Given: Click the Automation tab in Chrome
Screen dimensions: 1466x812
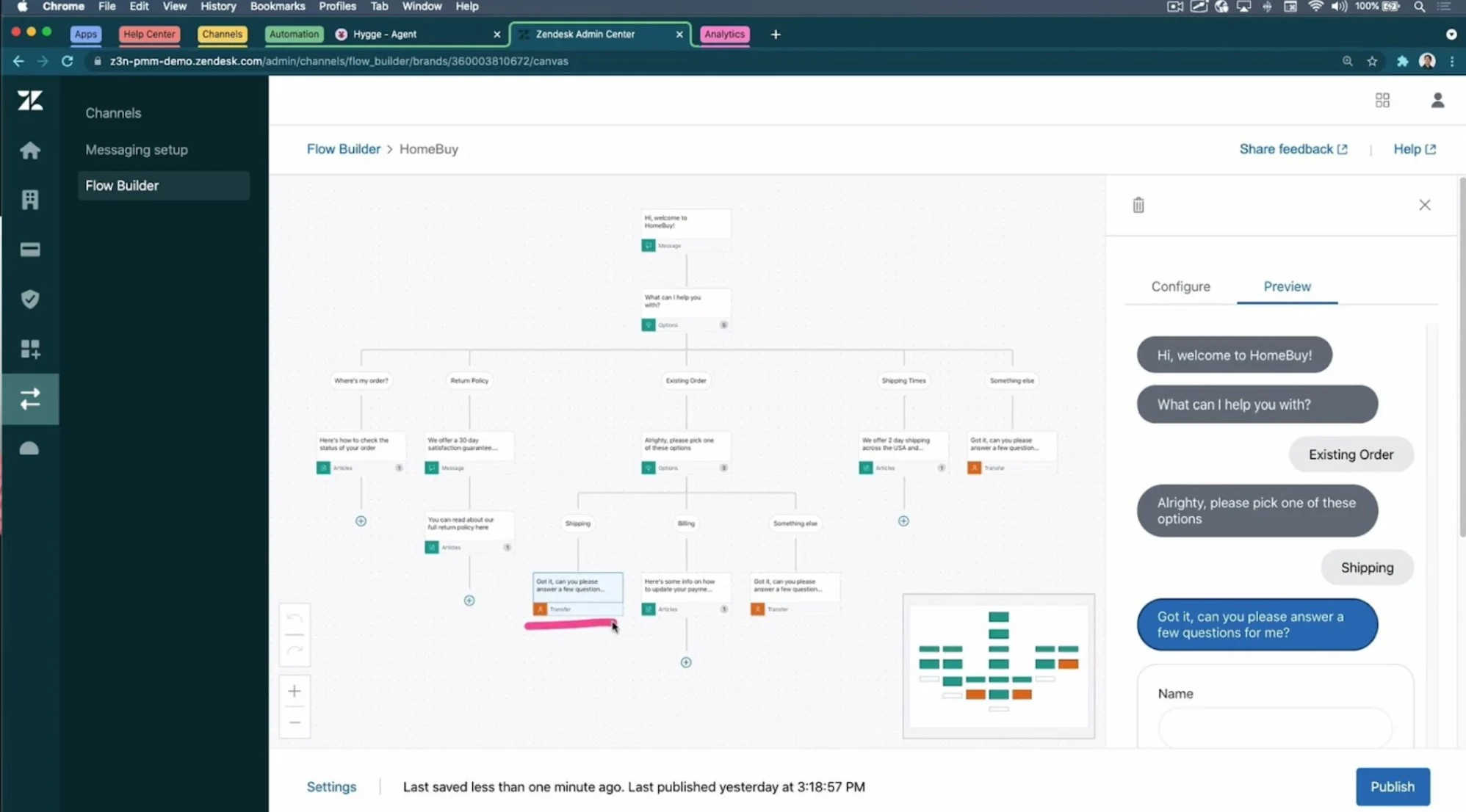Looking at the screenshot, I should pos(293,34).
